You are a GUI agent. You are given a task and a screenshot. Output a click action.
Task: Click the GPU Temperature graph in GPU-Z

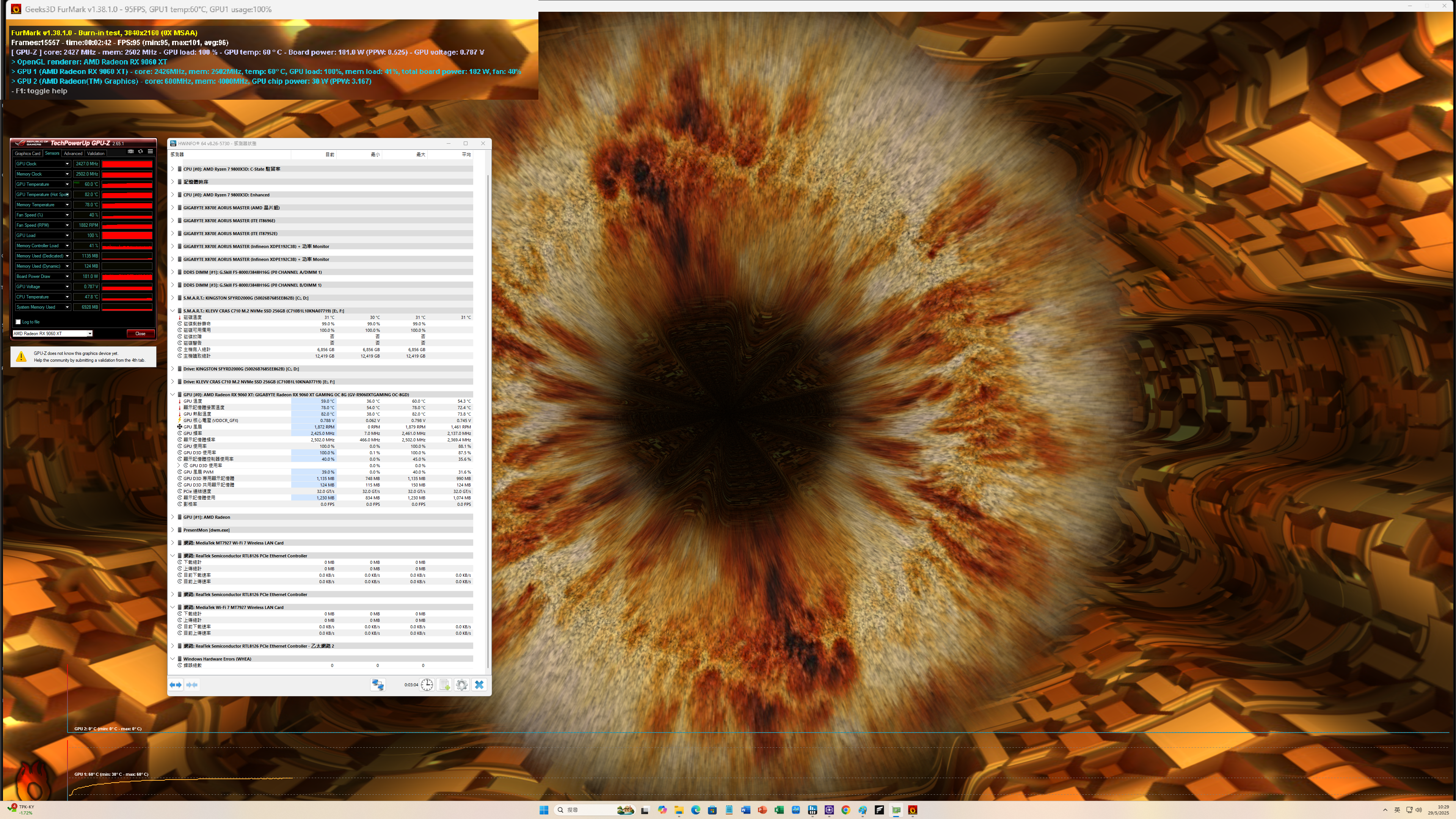click(x=127, y=184)
